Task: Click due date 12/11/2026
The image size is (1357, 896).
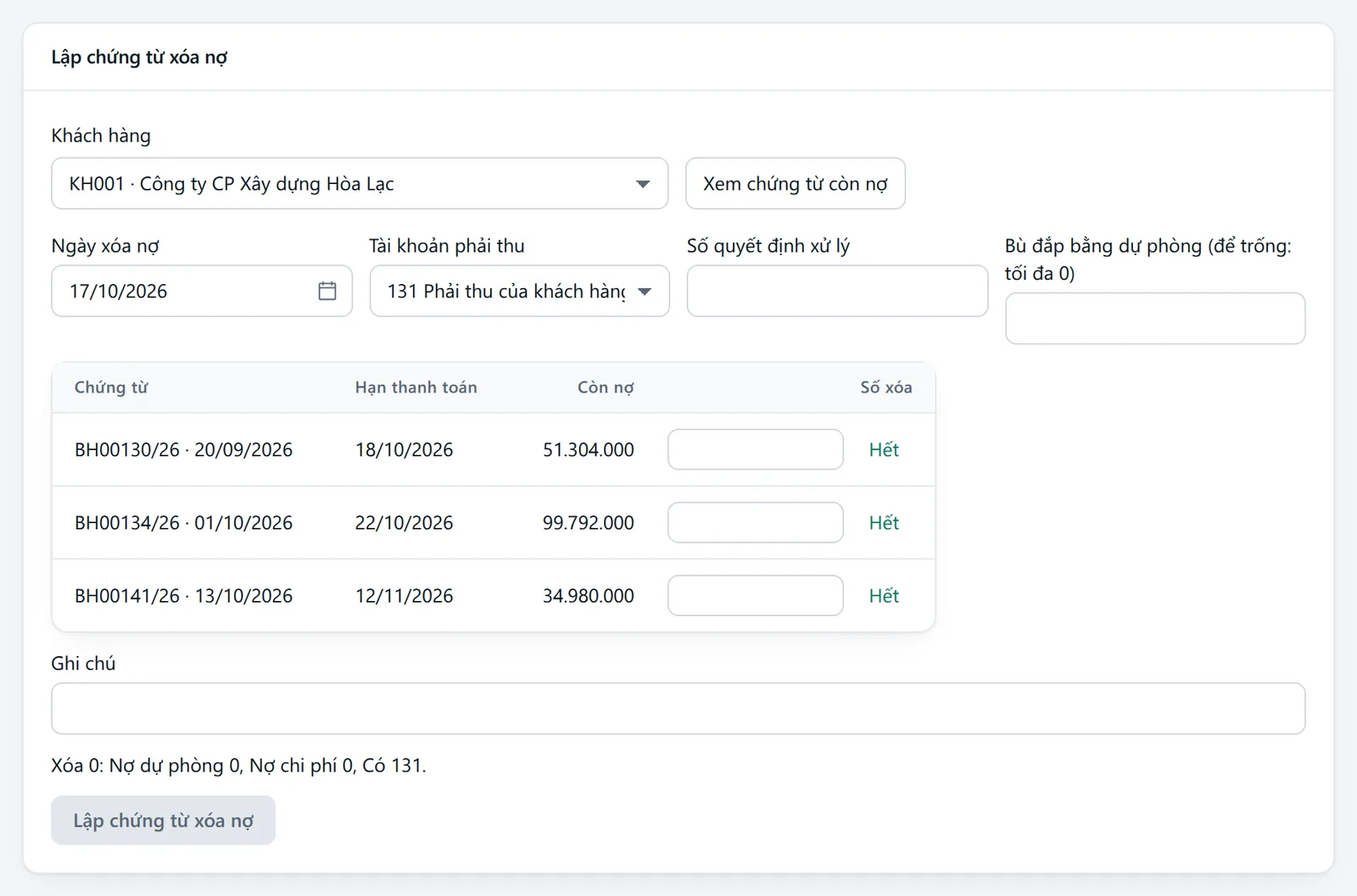Action: tap(404, 595)
